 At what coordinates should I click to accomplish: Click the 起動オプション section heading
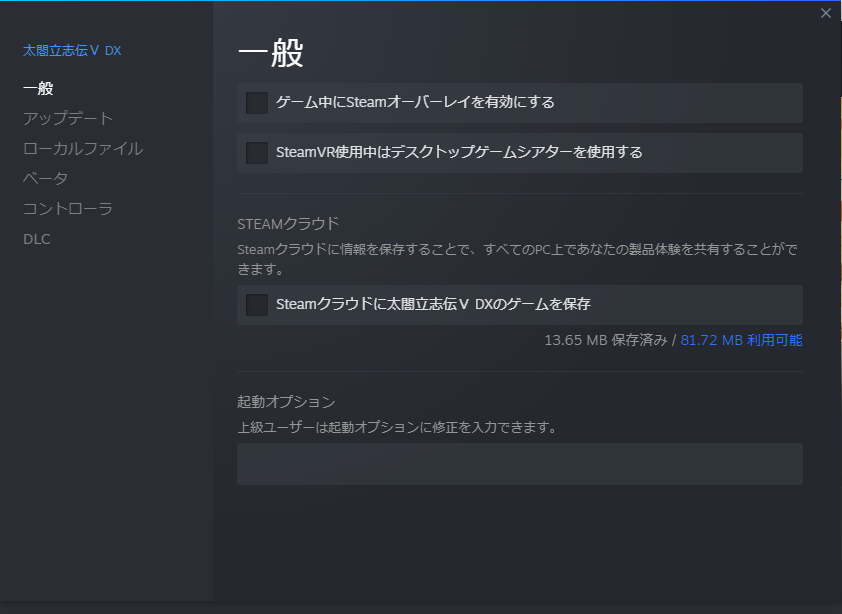[x=286, y=401]
